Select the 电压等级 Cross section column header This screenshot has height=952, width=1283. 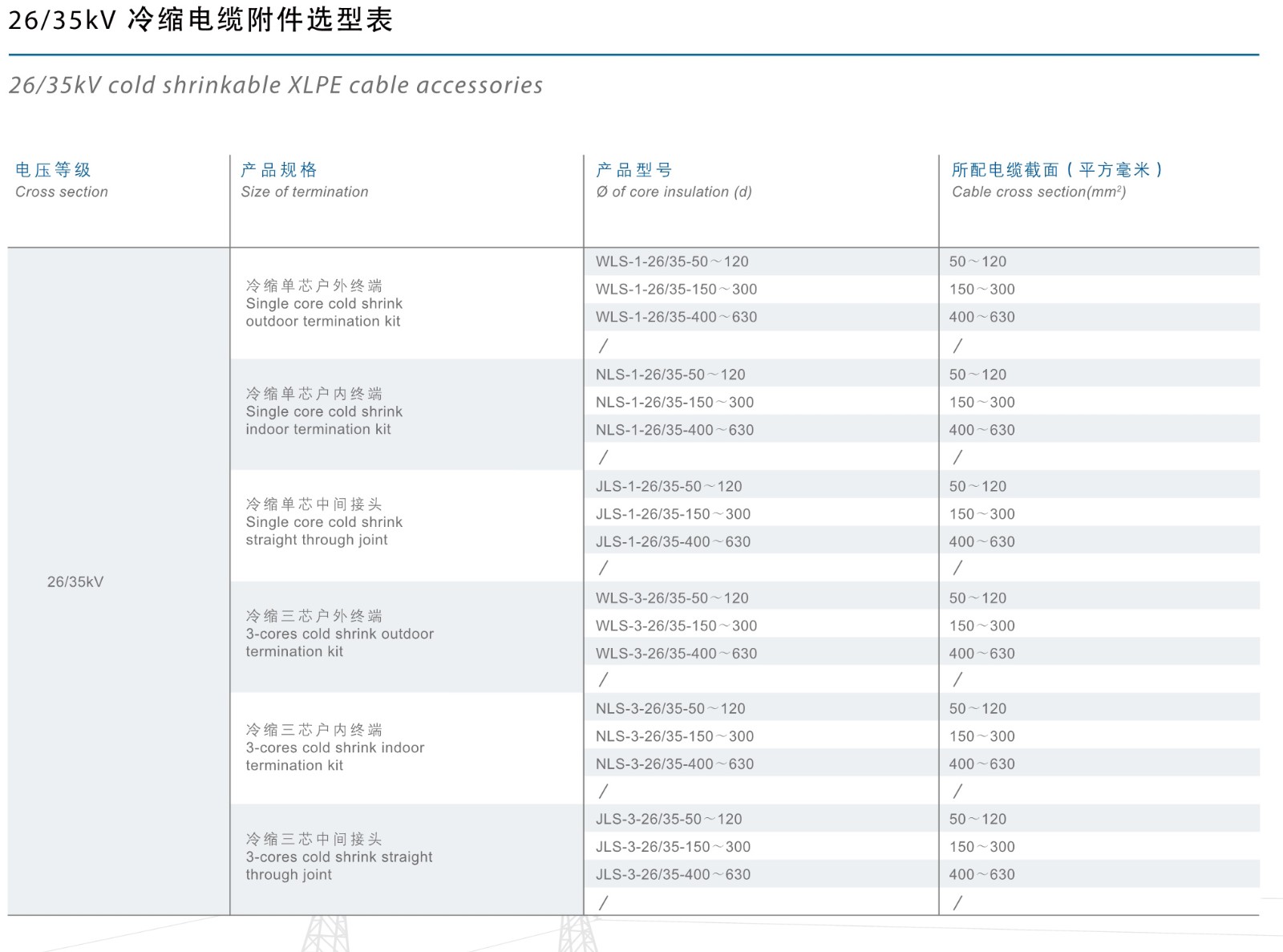point(61,180)
